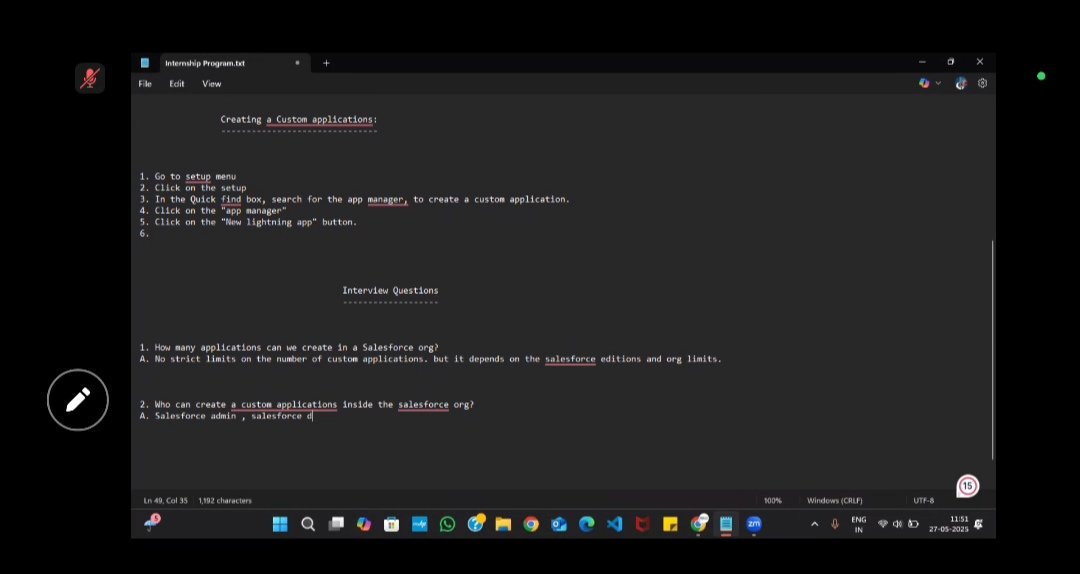Click the Ln 49, Col 35 indicator

click(x=165, y=500)
